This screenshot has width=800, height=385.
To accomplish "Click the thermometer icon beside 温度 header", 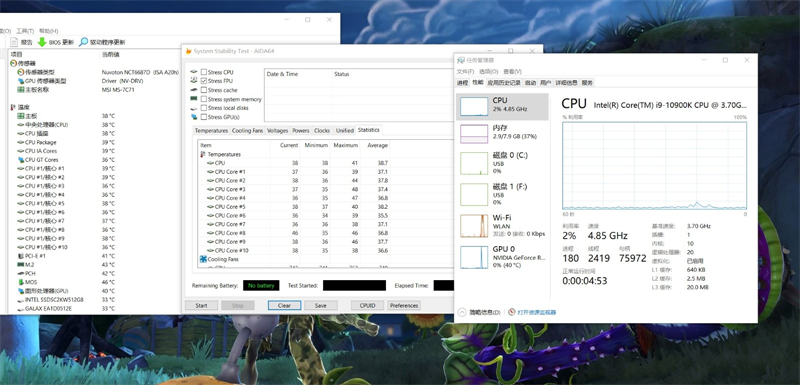I will [13, 108].
